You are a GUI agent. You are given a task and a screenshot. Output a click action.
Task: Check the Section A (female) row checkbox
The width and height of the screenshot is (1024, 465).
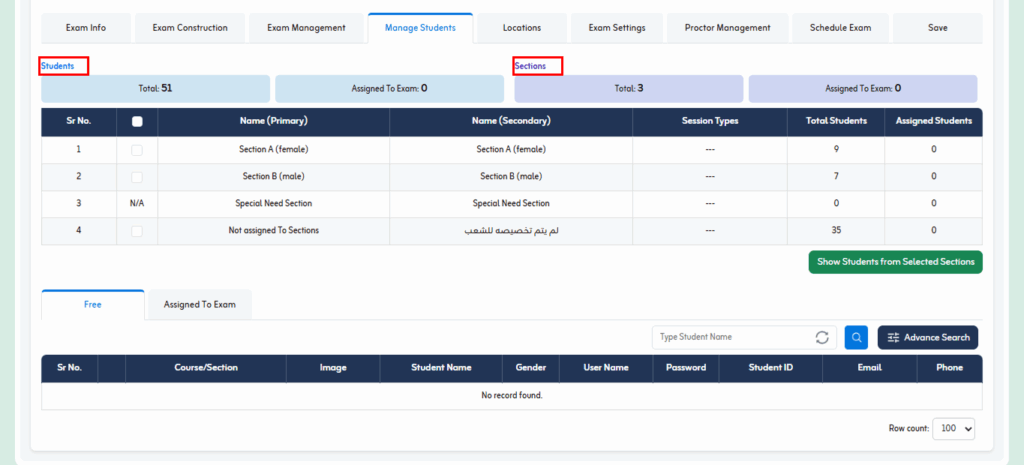click(x=137, y=150)
